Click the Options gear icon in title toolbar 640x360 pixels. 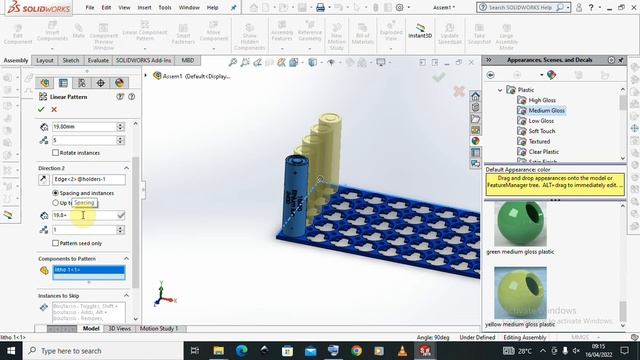(400, 7)
